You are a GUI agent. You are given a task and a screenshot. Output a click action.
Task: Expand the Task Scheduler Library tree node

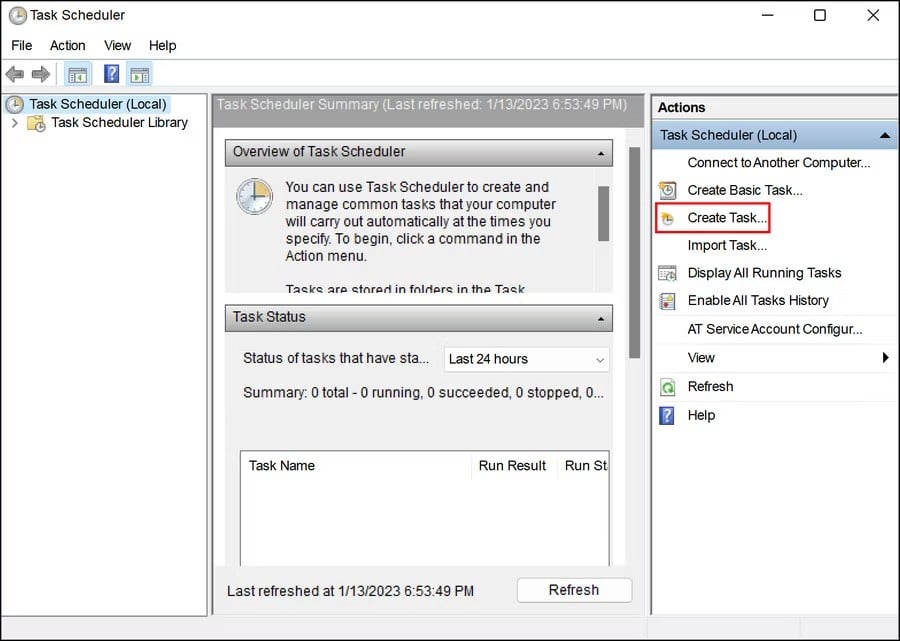15,123
